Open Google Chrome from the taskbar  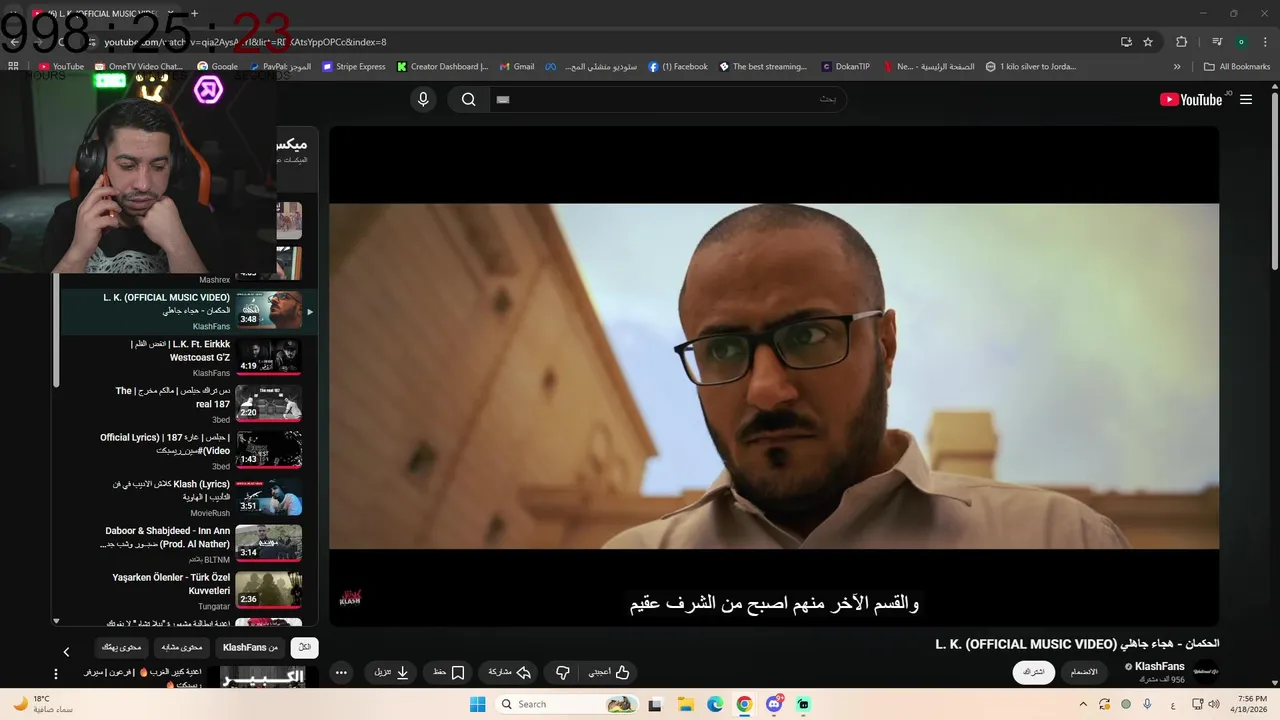pyautogui.click(x=744, y=704)
